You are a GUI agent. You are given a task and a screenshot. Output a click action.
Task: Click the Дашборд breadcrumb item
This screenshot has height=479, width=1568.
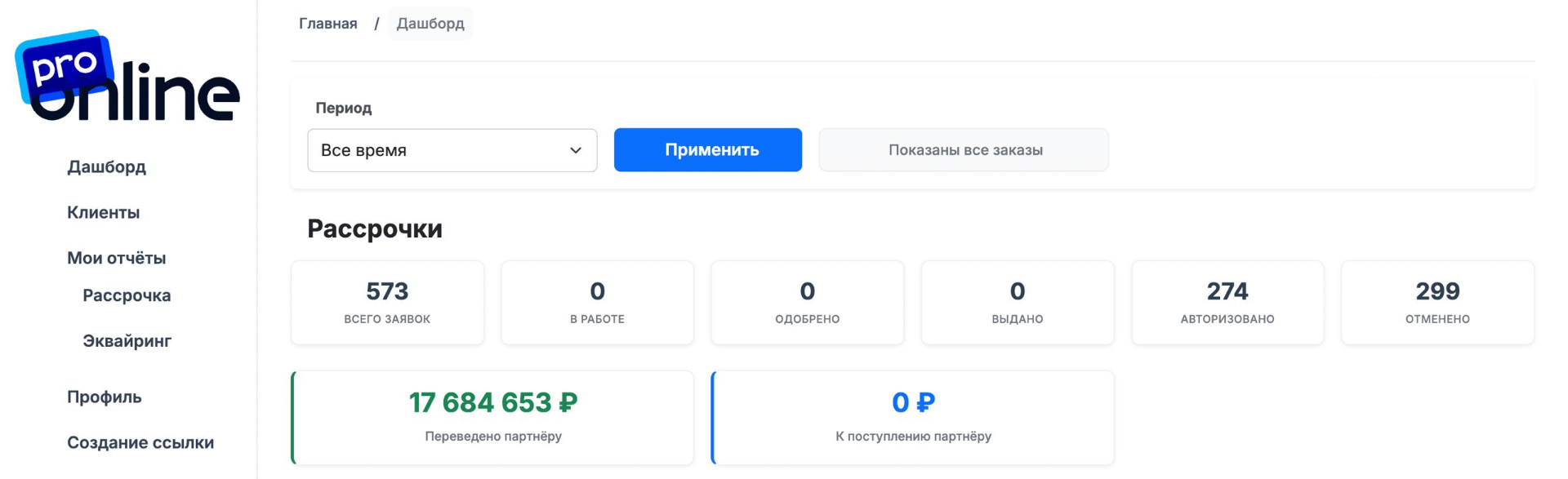(x=430, y=24)
